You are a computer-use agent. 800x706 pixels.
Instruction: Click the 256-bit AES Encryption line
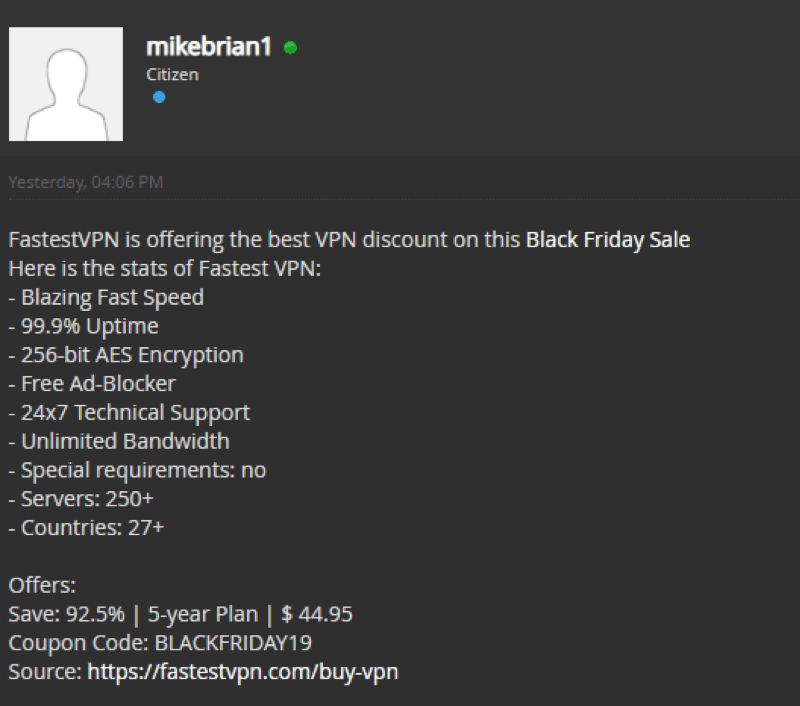[126, 355]
